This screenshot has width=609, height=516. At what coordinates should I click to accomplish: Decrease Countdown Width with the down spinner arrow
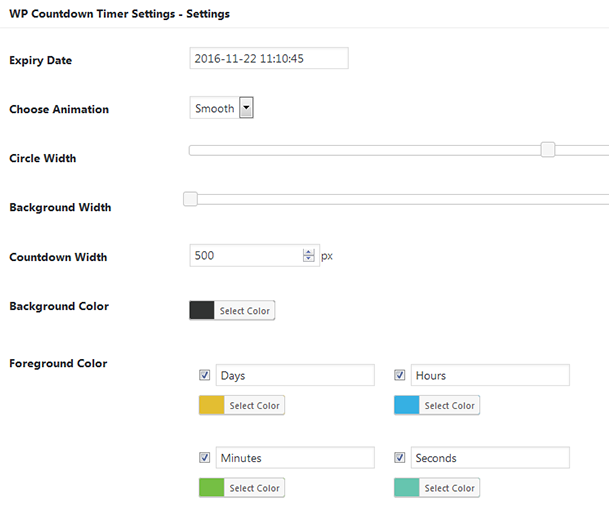(308, 259)
